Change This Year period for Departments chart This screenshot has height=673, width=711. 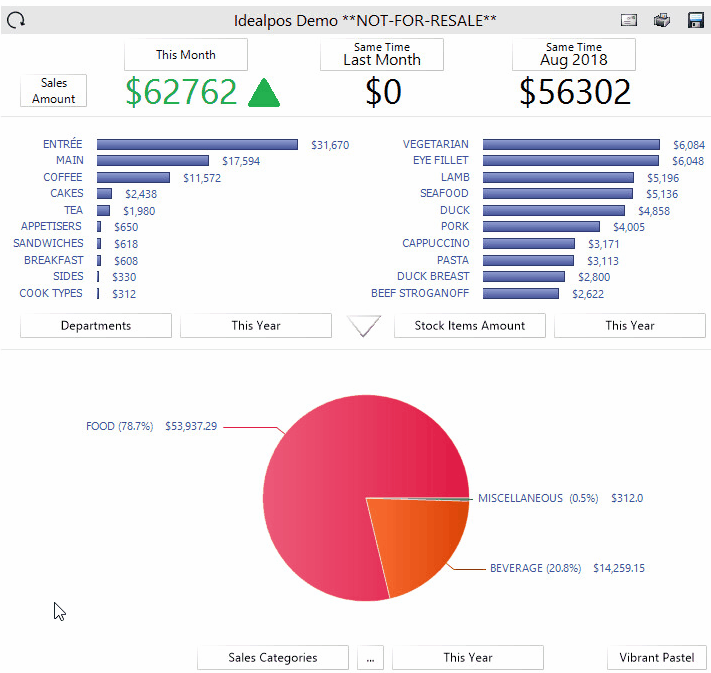pyautogui.click(x=255, y=325)
